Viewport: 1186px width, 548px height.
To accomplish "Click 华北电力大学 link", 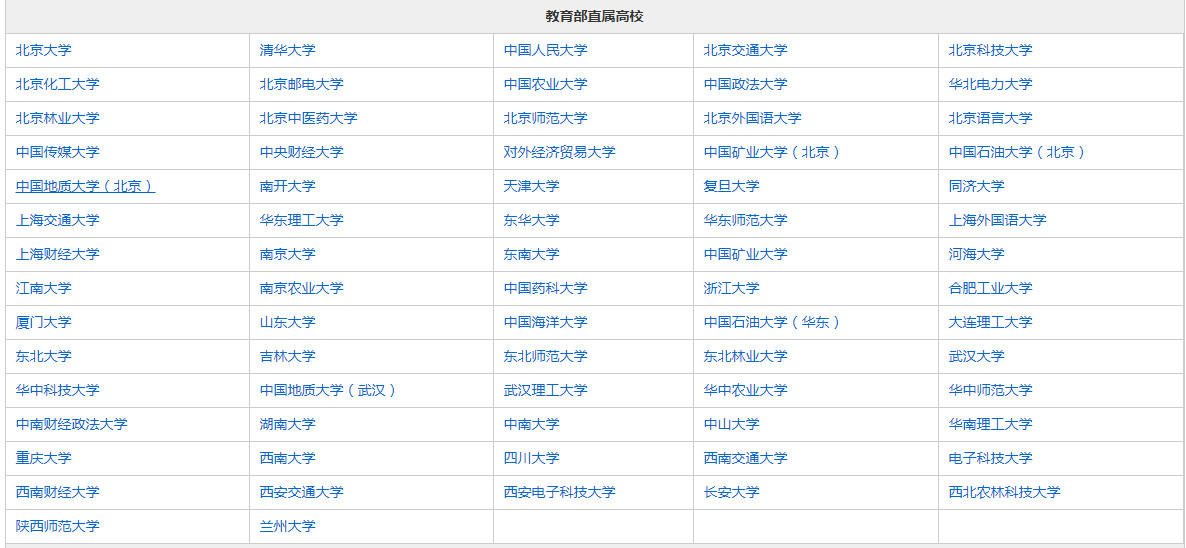I will coord(990,85).
